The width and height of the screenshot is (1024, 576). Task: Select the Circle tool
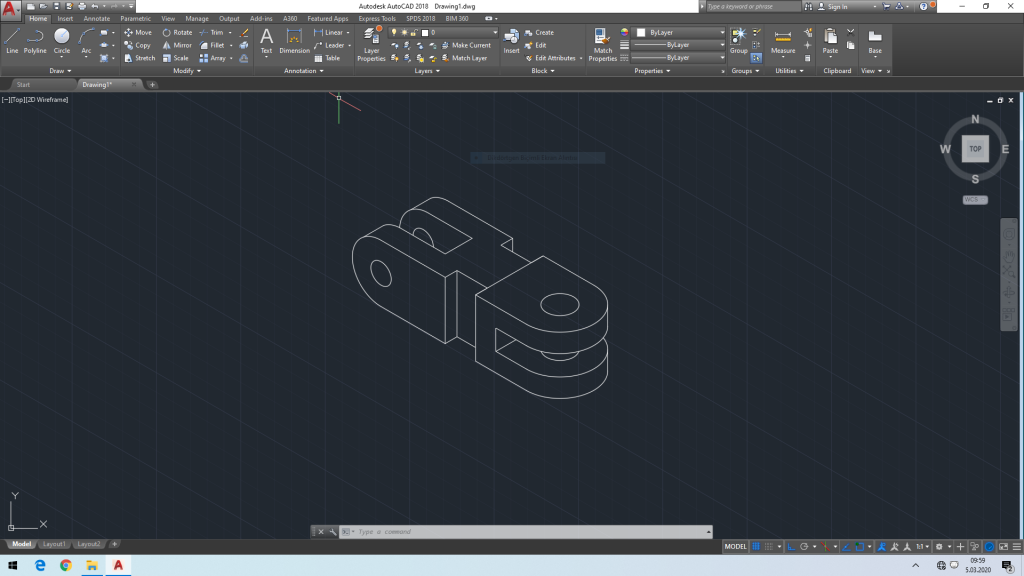click(62, 38)
